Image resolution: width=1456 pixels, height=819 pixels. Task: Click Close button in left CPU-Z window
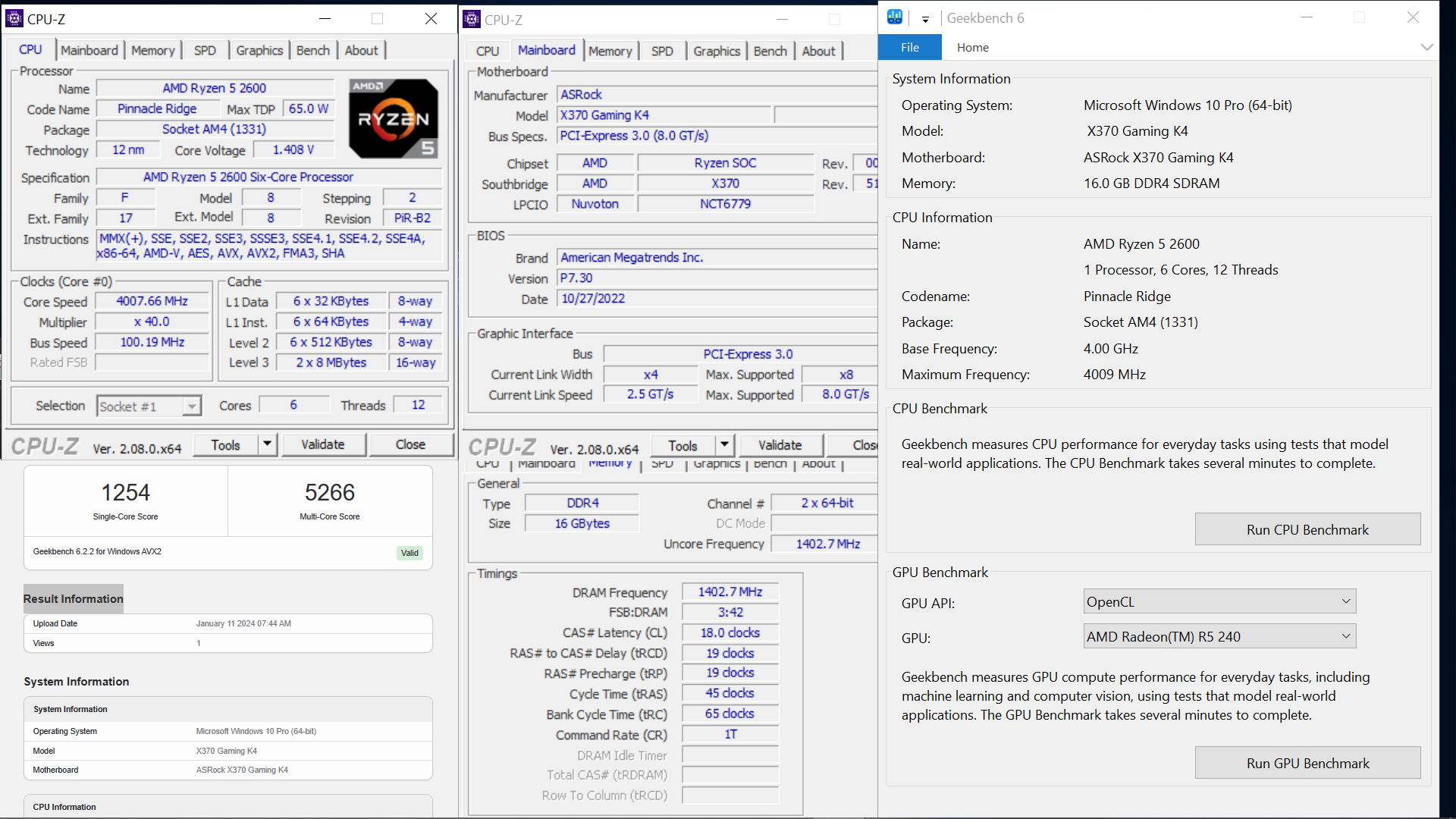tap(410, 444)
